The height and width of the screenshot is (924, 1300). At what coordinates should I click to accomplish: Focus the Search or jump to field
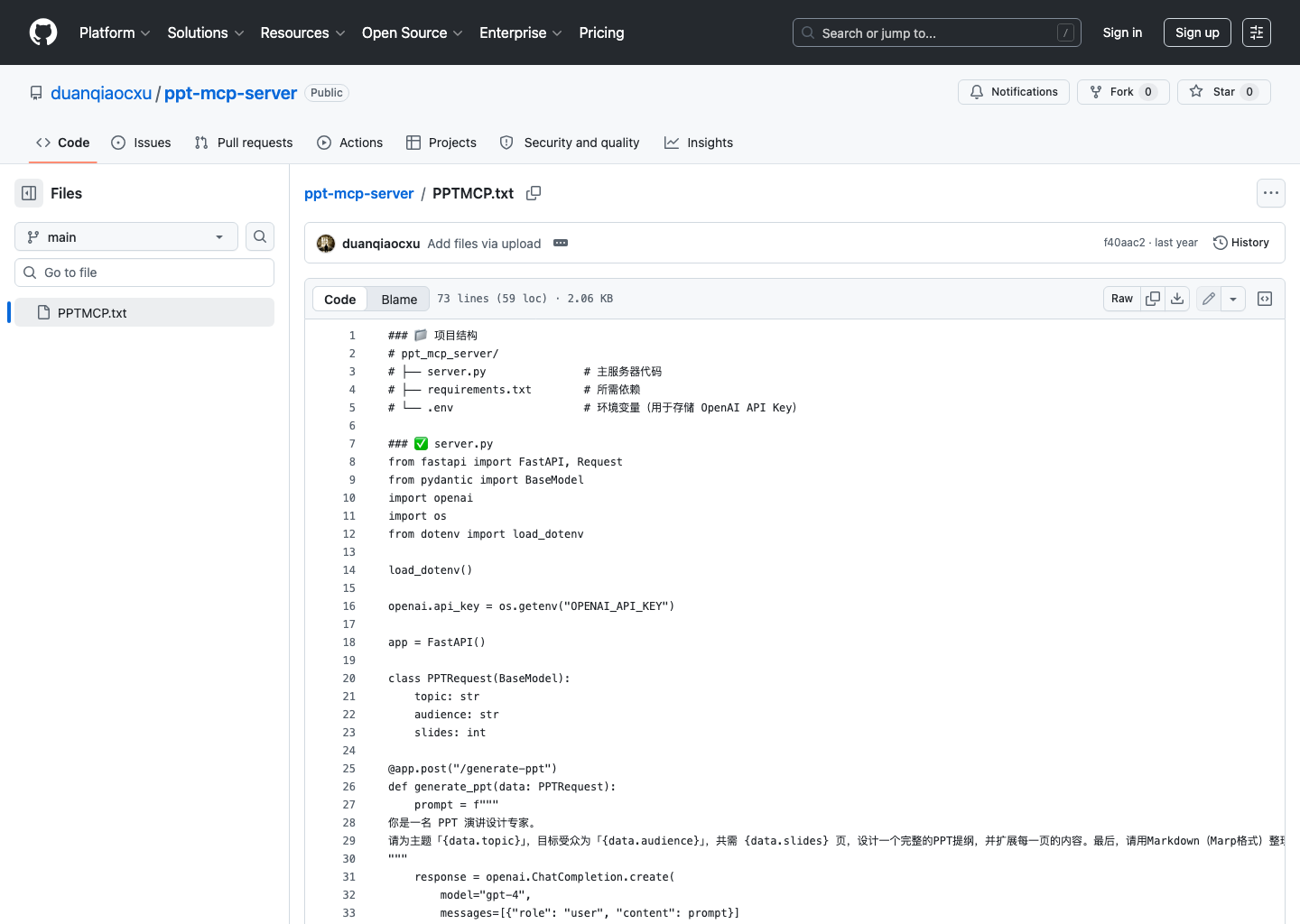pos(937,32)
